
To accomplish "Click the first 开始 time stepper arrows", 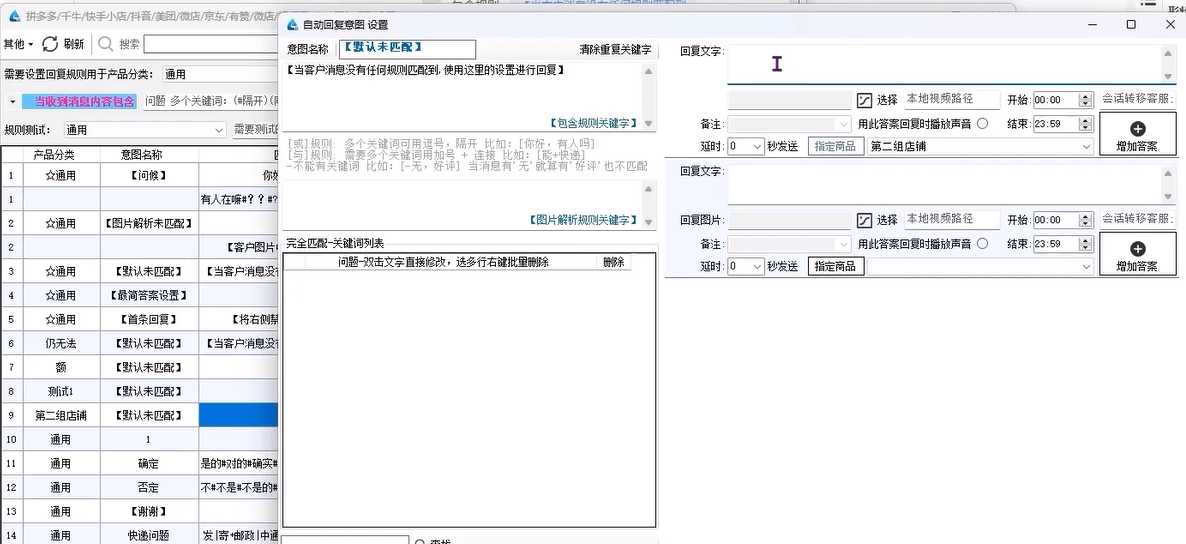I will click(1085, 100).
